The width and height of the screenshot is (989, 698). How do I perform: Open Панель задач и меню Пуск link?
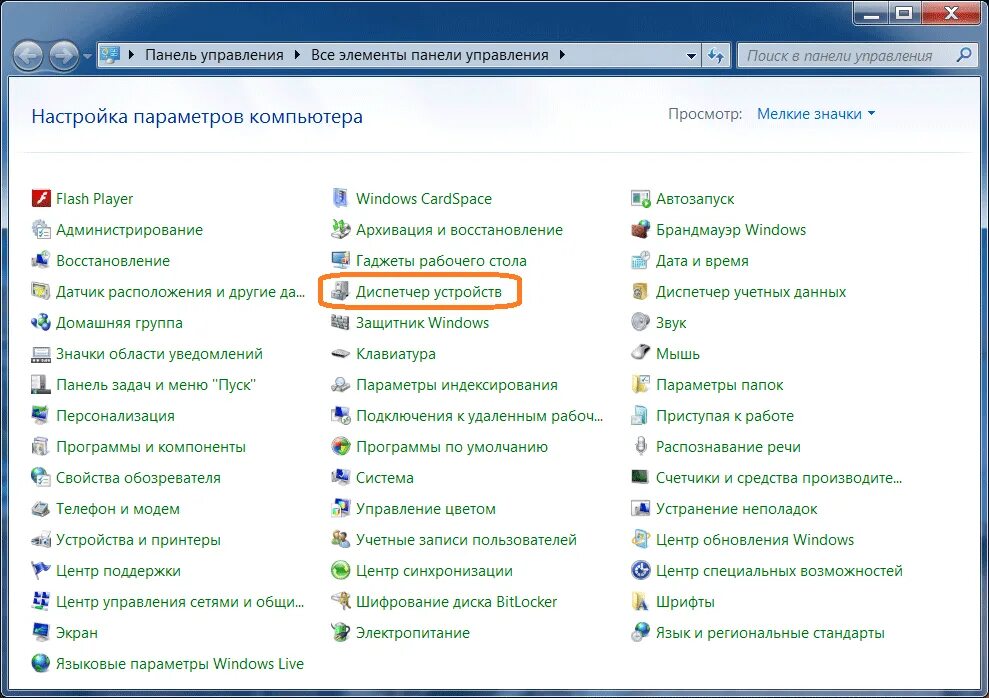tap(156, 385)
